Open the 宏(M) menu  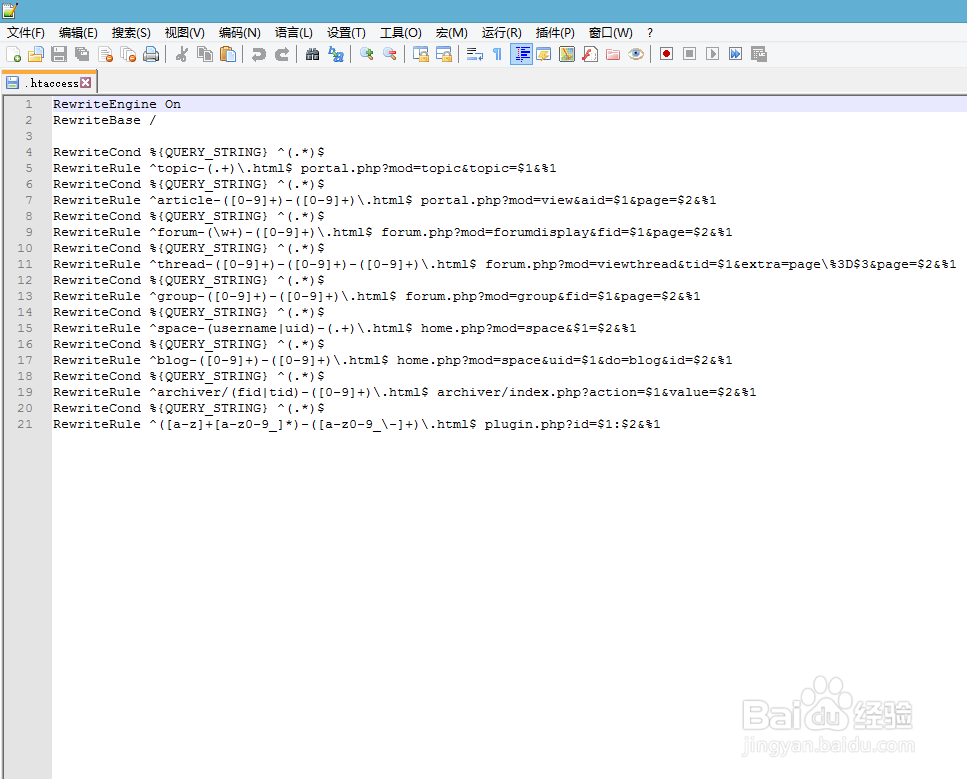451,33
